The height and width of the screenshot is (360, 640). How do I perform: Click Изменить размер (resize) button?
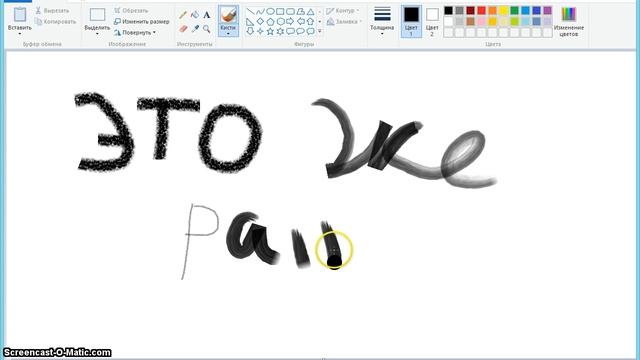click(x=142, y=22)
